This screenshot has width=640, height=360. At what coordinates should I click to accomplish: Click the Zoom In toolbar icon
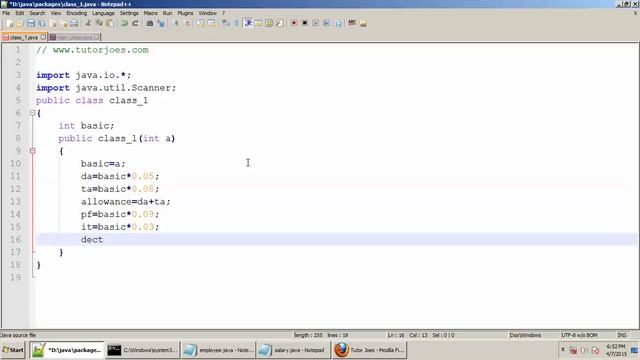click(177, 23)
